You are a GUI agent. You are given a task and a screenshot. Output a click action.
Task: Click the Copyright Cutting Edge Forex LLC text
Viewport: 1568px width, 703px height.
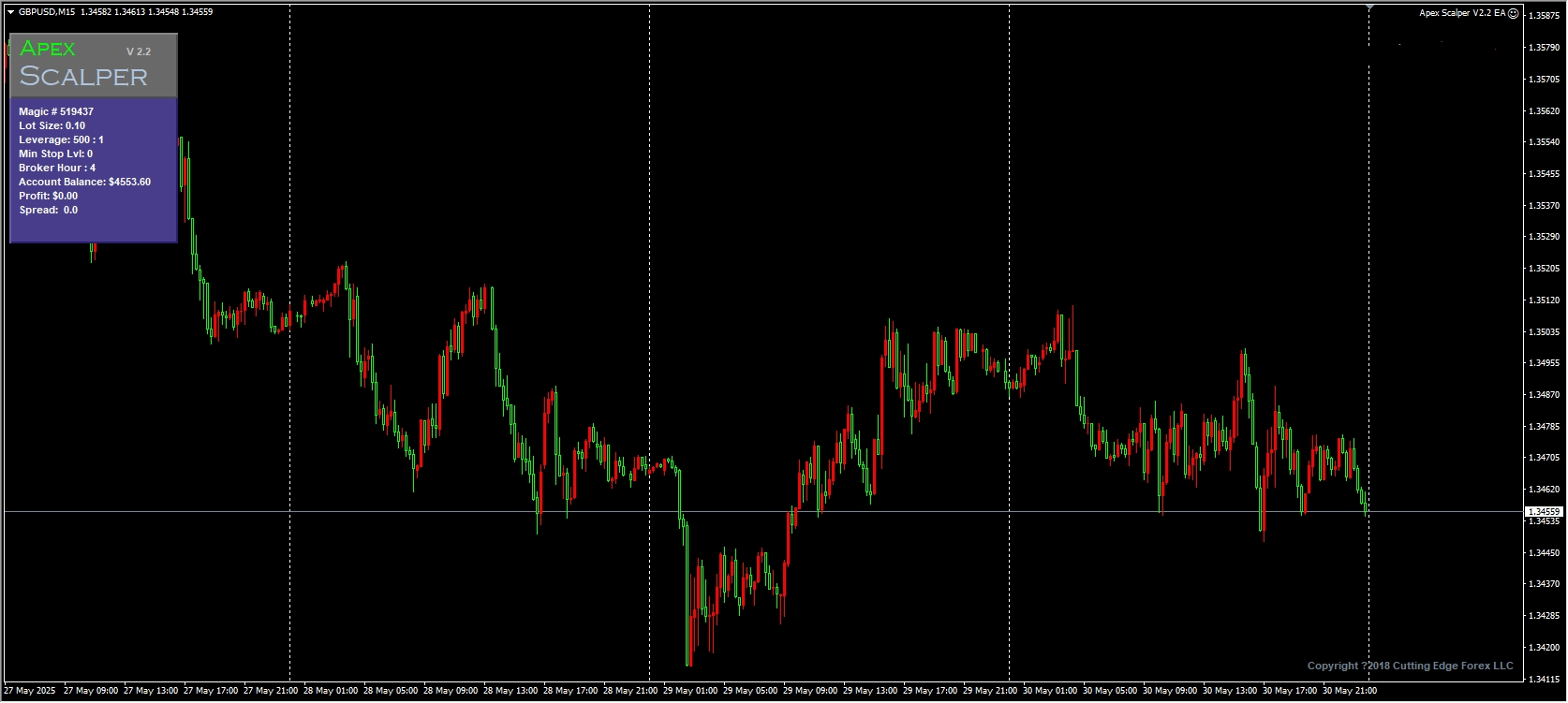click(x=1410, y=666)
